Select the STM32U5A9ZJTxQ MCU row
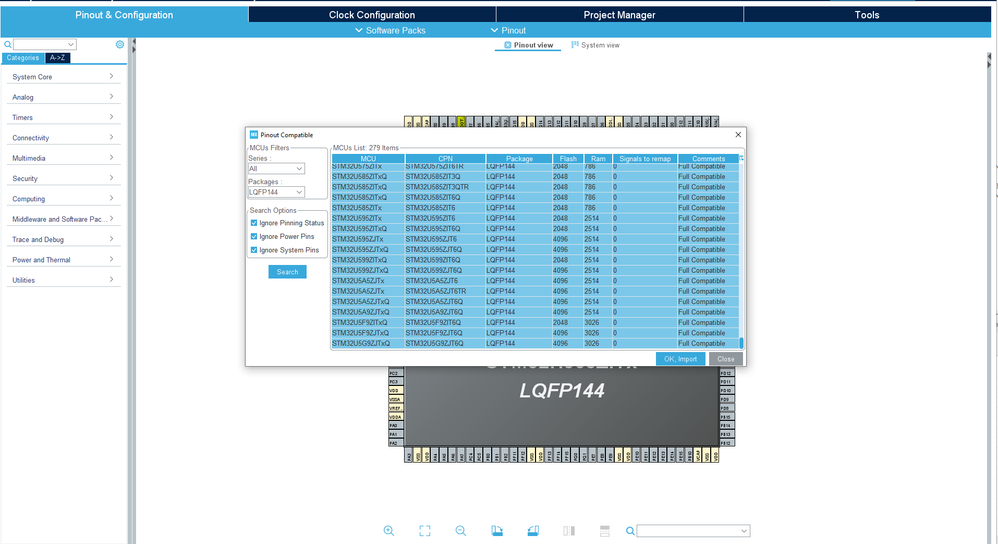The width and height of the screenshot is (998, 544). (x=535, y=312)
